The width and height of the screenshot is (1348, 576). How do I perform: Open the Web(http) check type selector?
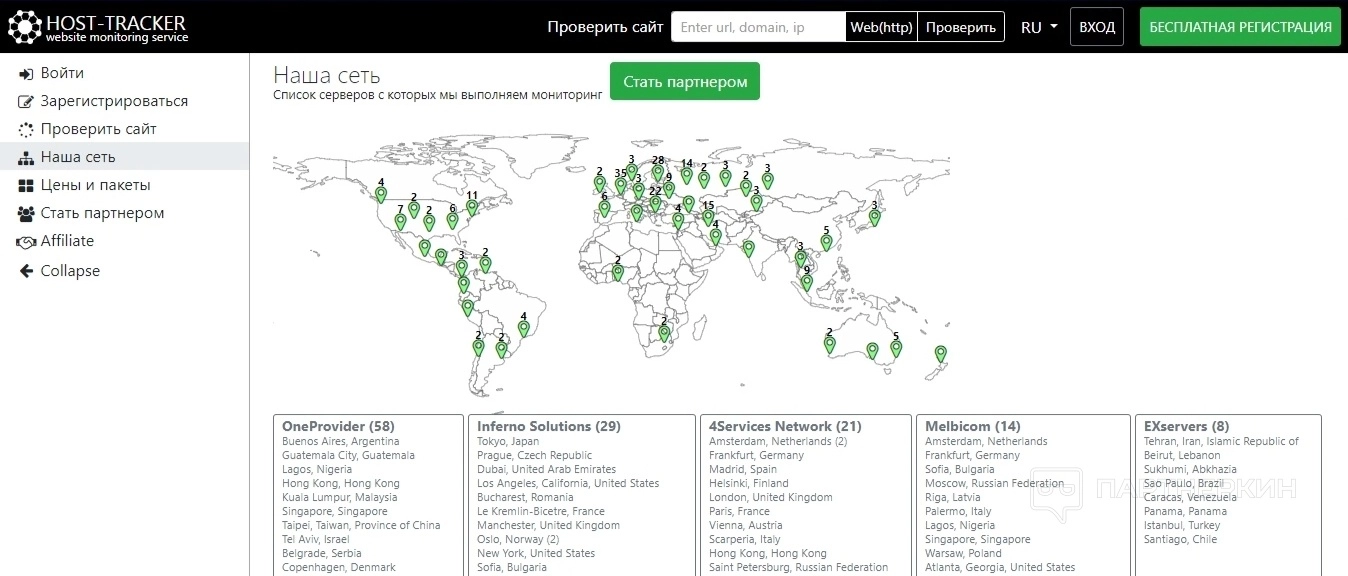(x=881, y=27)
